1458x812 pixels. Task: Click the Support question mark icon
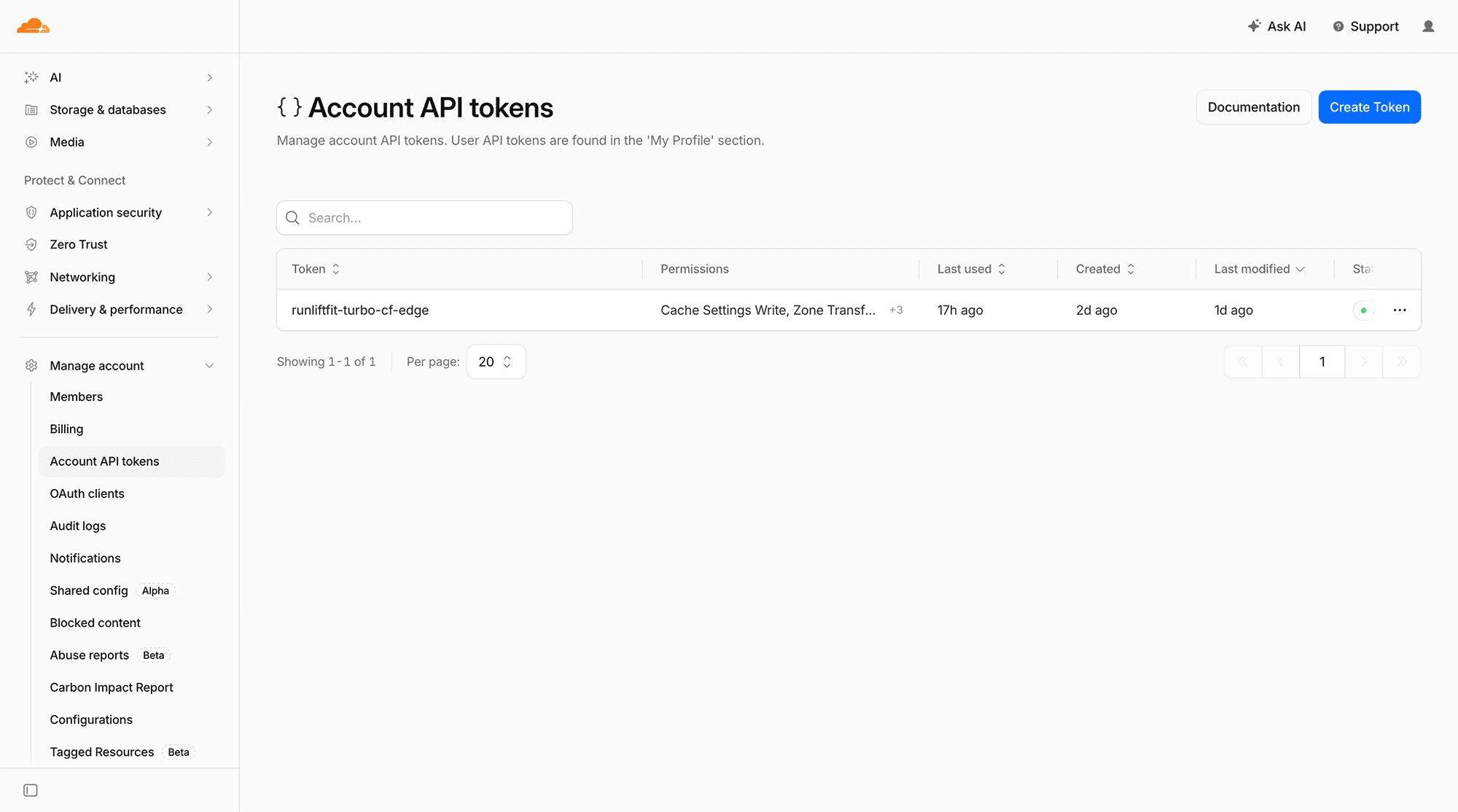click(1338, 26)
